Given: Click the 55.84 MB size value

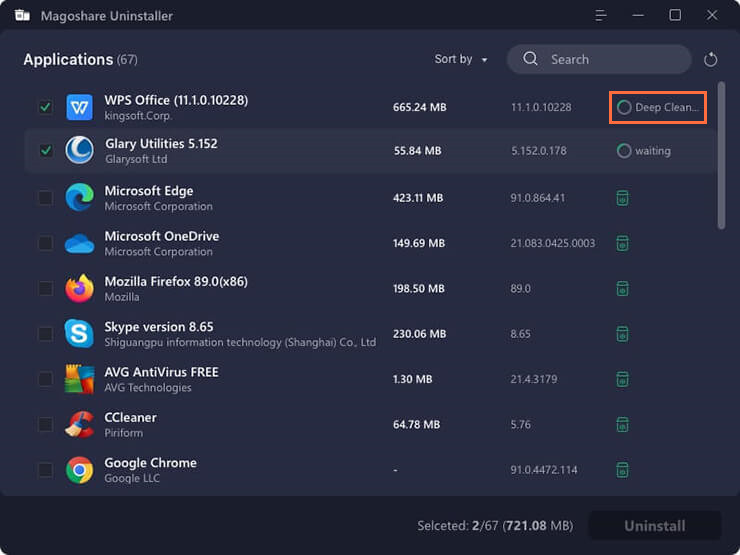Looking at the screenshot, I should pyautogui.click(x=418, y=151).
